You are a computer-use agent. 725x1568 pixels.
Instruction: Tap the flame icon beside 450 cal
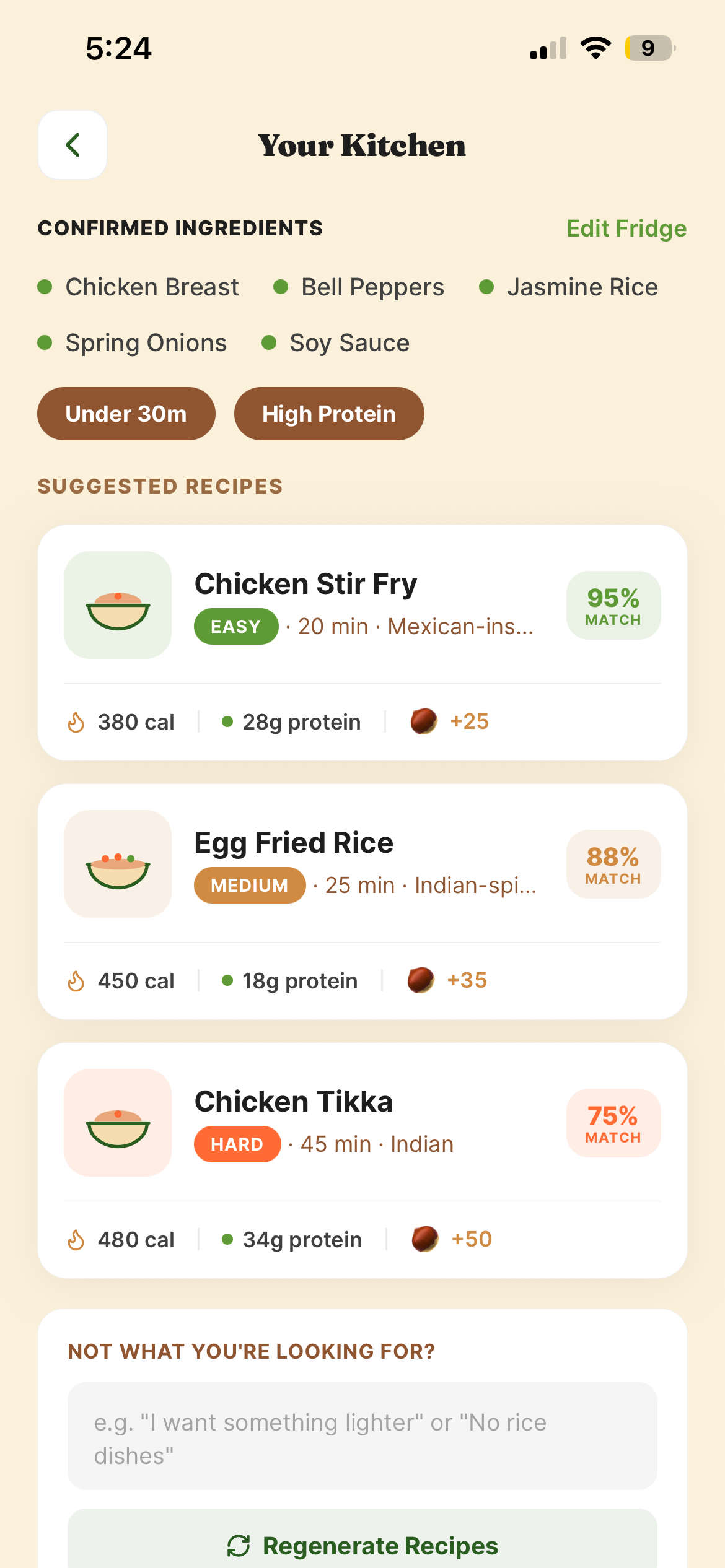76,981
